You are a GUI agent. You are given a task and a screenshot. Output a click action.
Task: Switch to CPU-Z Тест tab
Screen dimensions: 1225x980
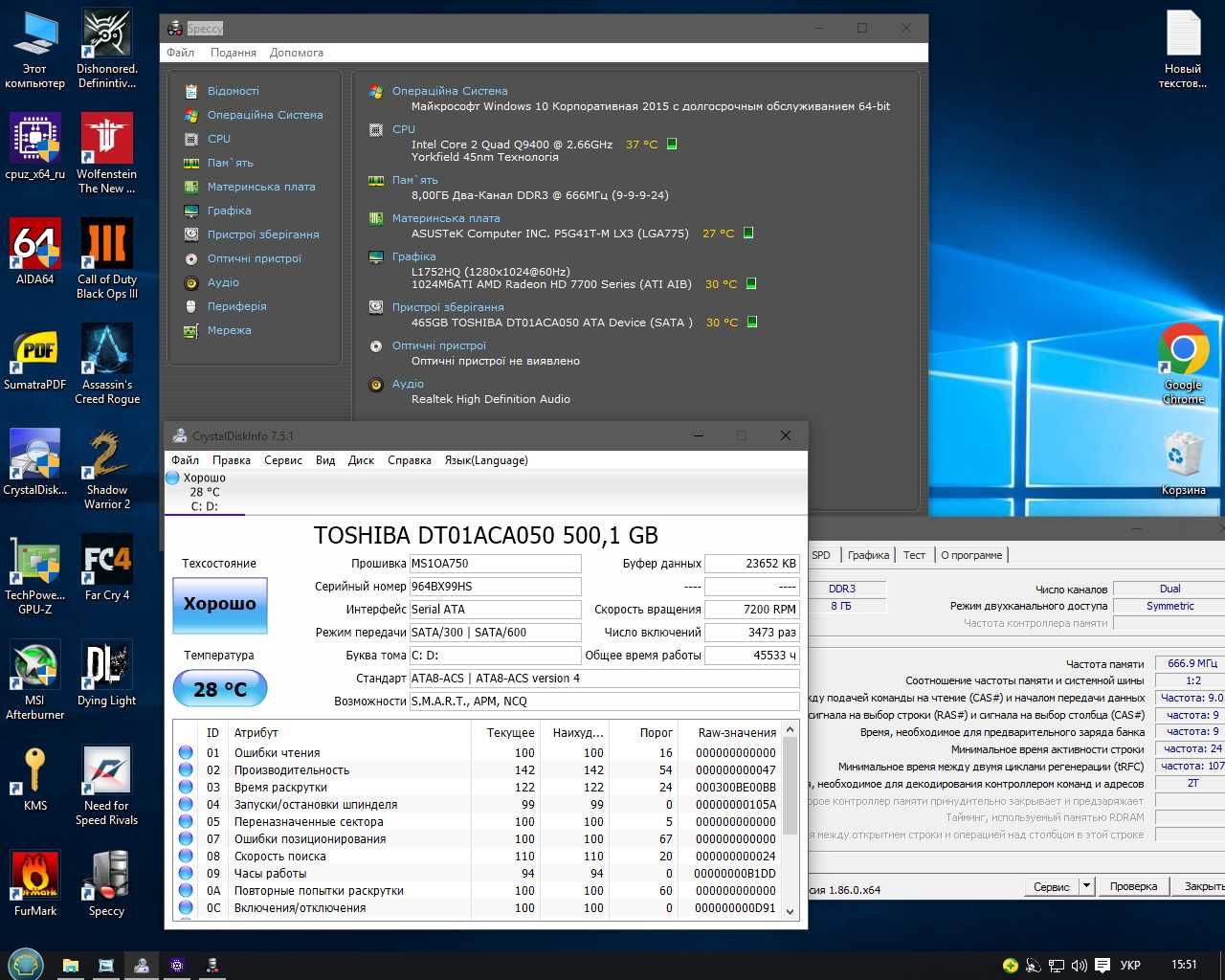pos(915,555)
